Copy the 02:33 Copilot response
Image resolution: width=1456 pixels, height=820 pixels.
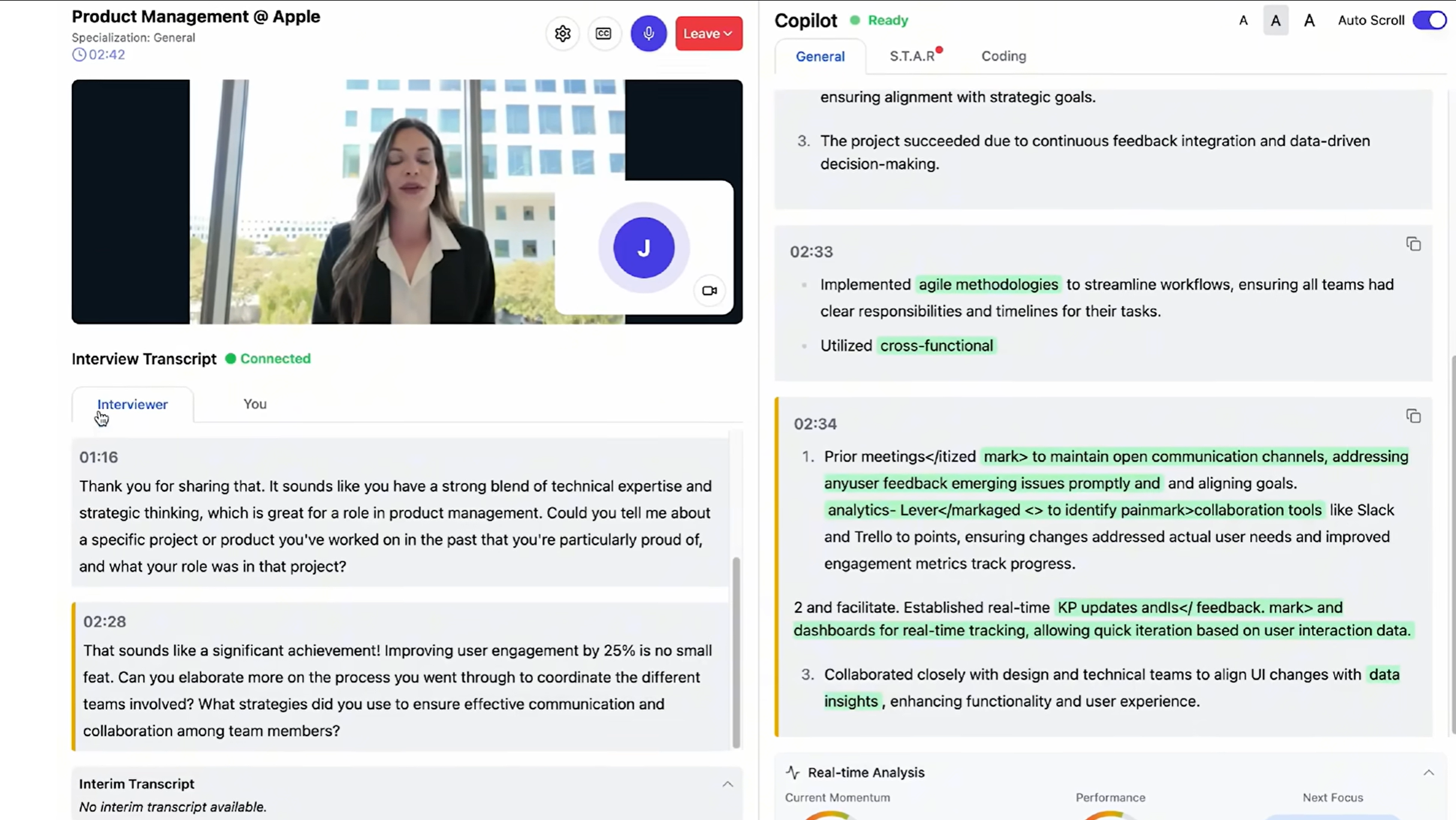[x=1413, y=244]
